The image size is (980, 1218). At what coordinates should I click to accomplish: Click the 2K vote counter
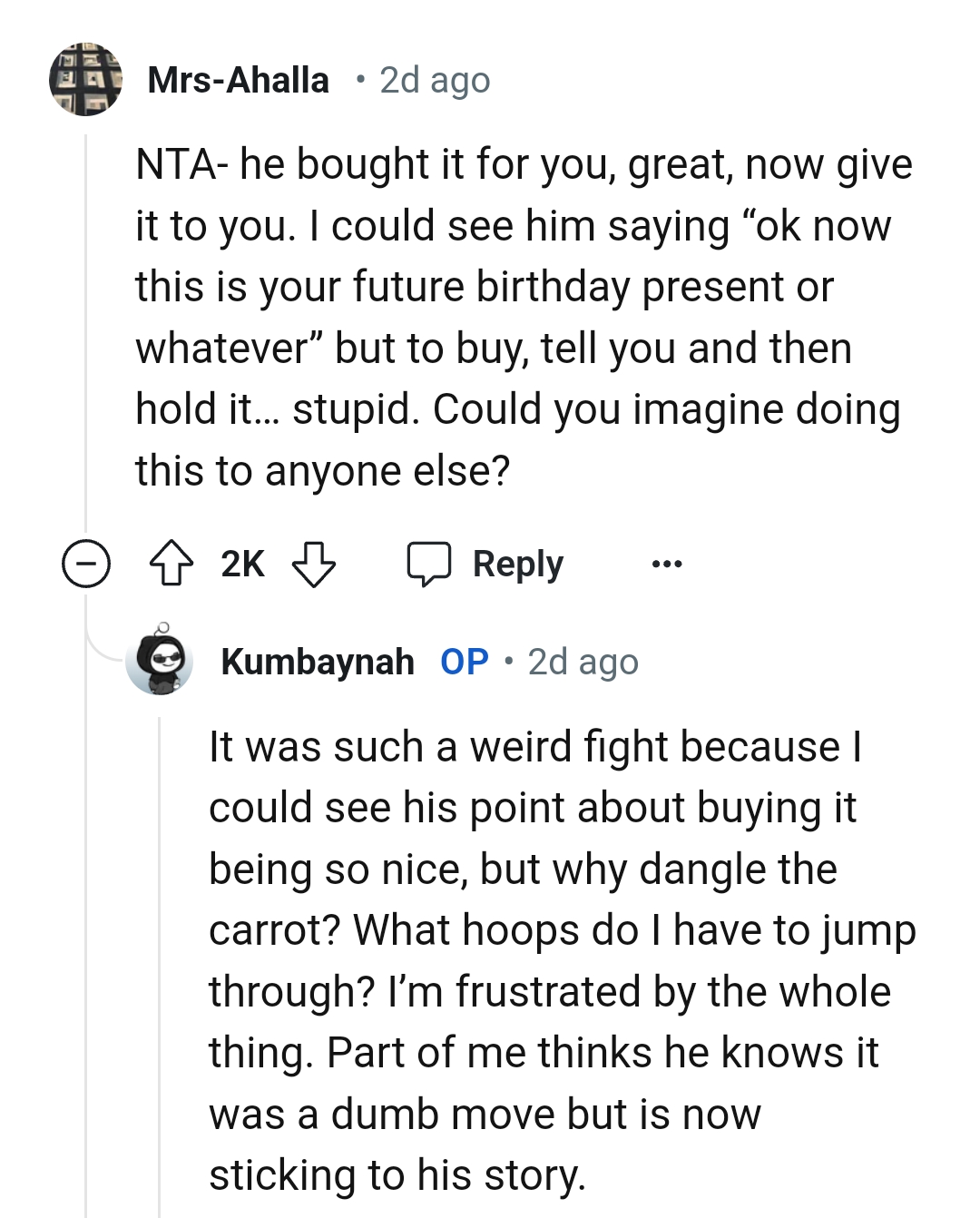240,564
